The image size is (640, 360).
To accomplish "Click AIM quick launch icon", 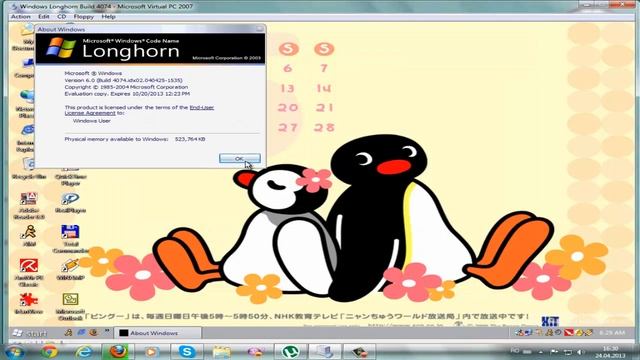I will pos(68,333).
